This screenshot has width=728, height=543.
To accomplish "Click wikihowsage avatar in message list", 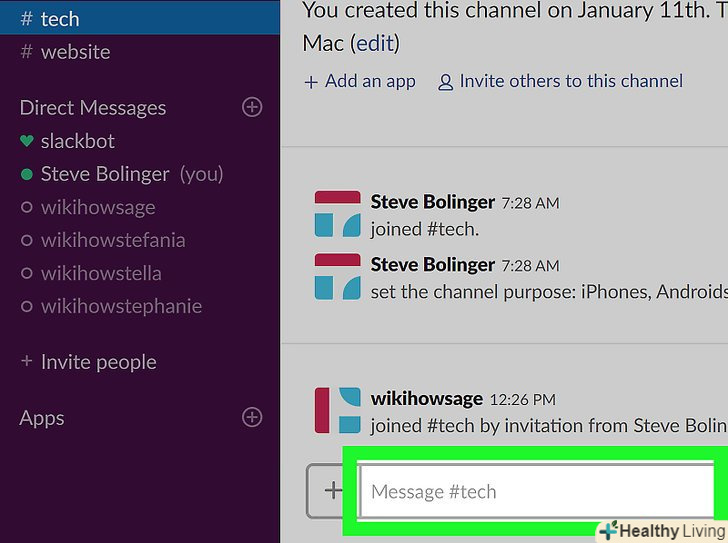I will point(337,410).
